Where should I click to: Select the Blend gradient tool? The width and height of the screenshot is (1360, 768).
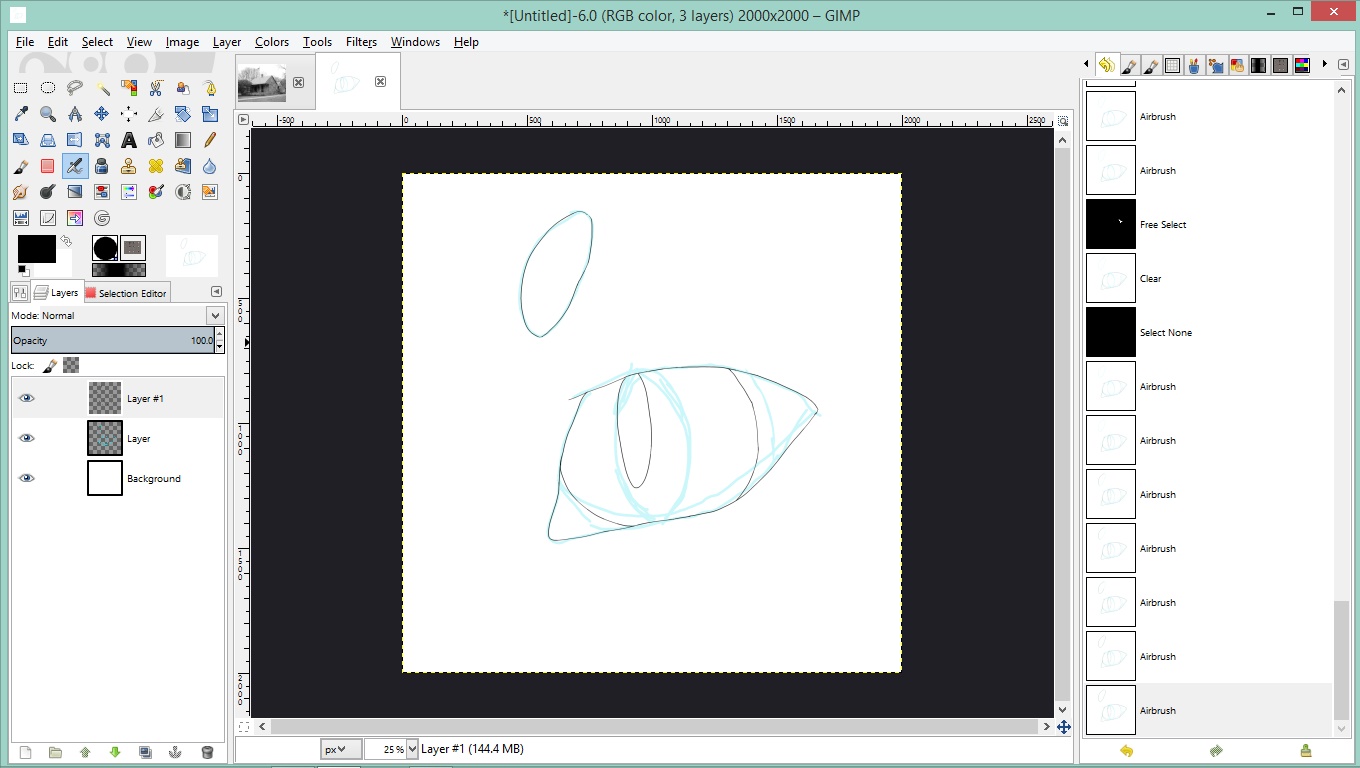click(x=183, y=140)
